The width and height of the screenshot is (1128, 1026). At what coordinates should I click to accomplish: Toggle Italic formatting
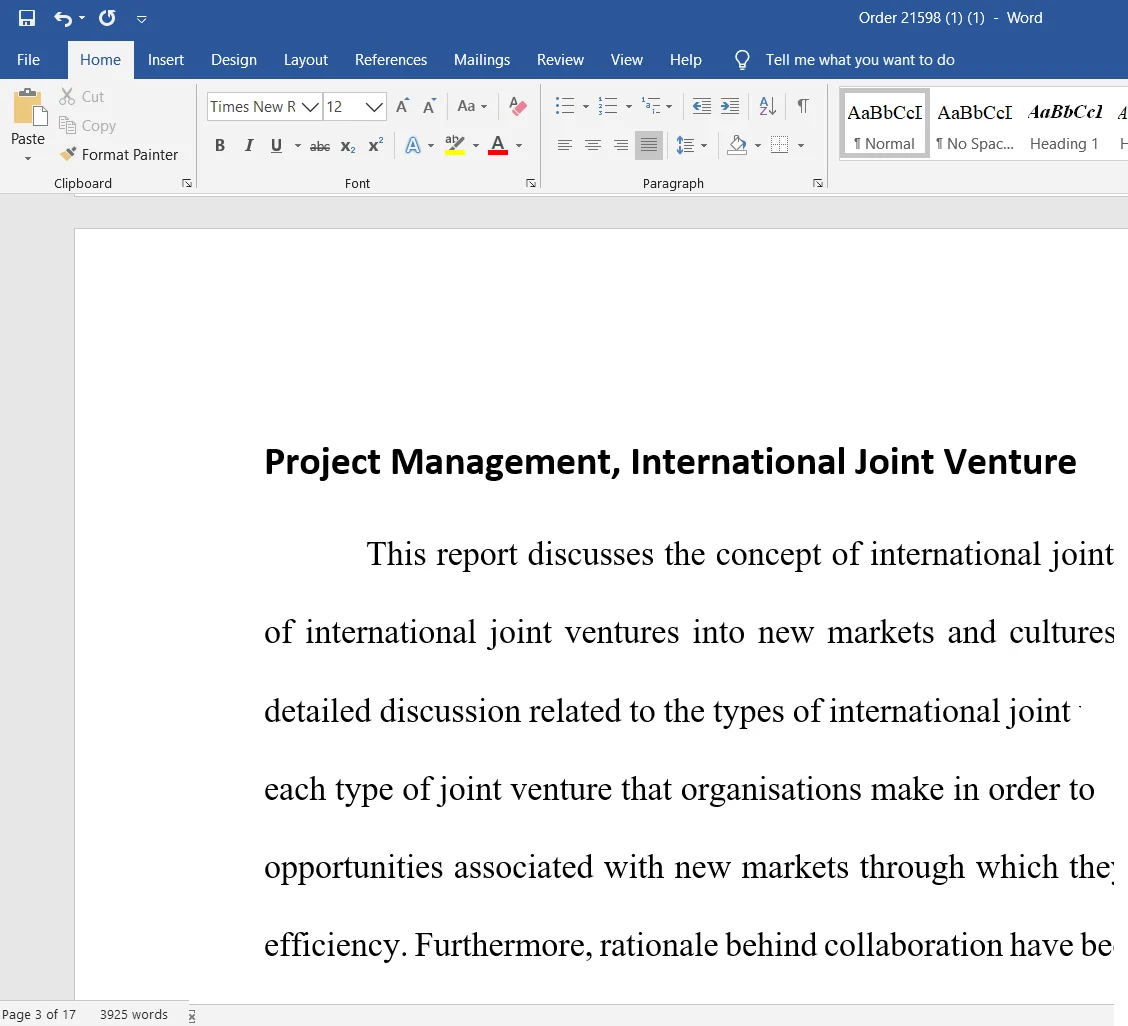click(x=248, y=145)
